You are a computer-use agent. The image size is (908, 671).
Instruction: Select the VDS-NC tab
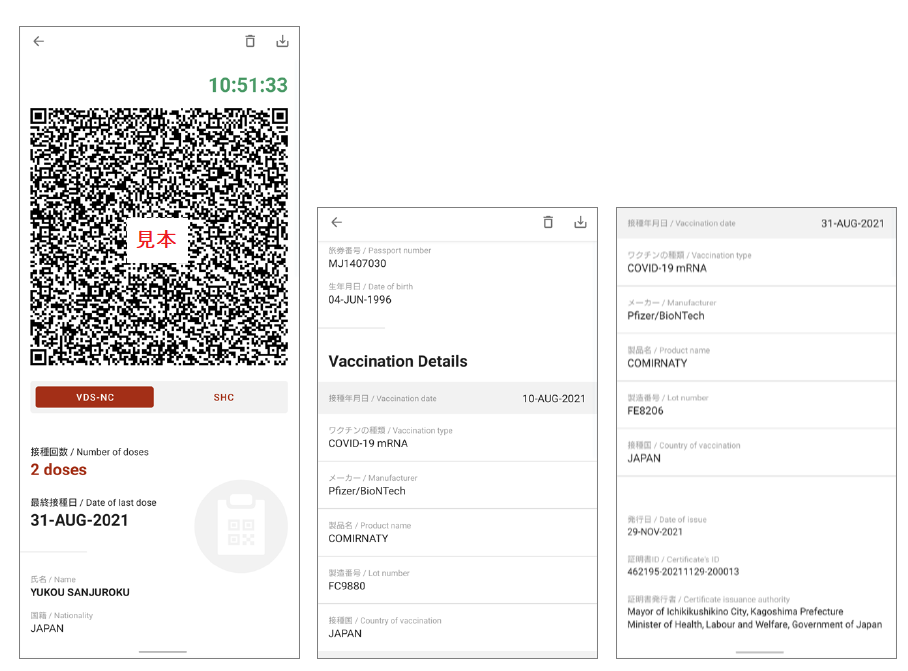click(95, 397)
